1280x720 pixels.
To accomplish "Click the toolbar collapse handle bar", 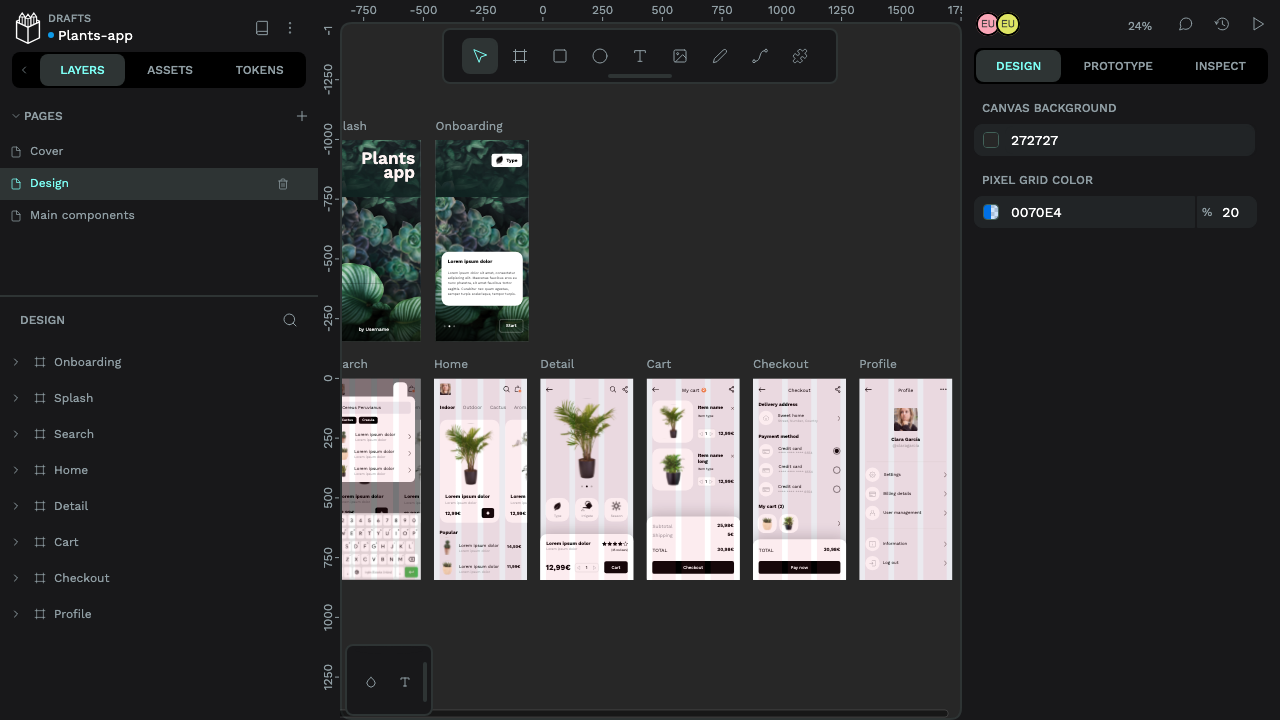I will [640, 76].
